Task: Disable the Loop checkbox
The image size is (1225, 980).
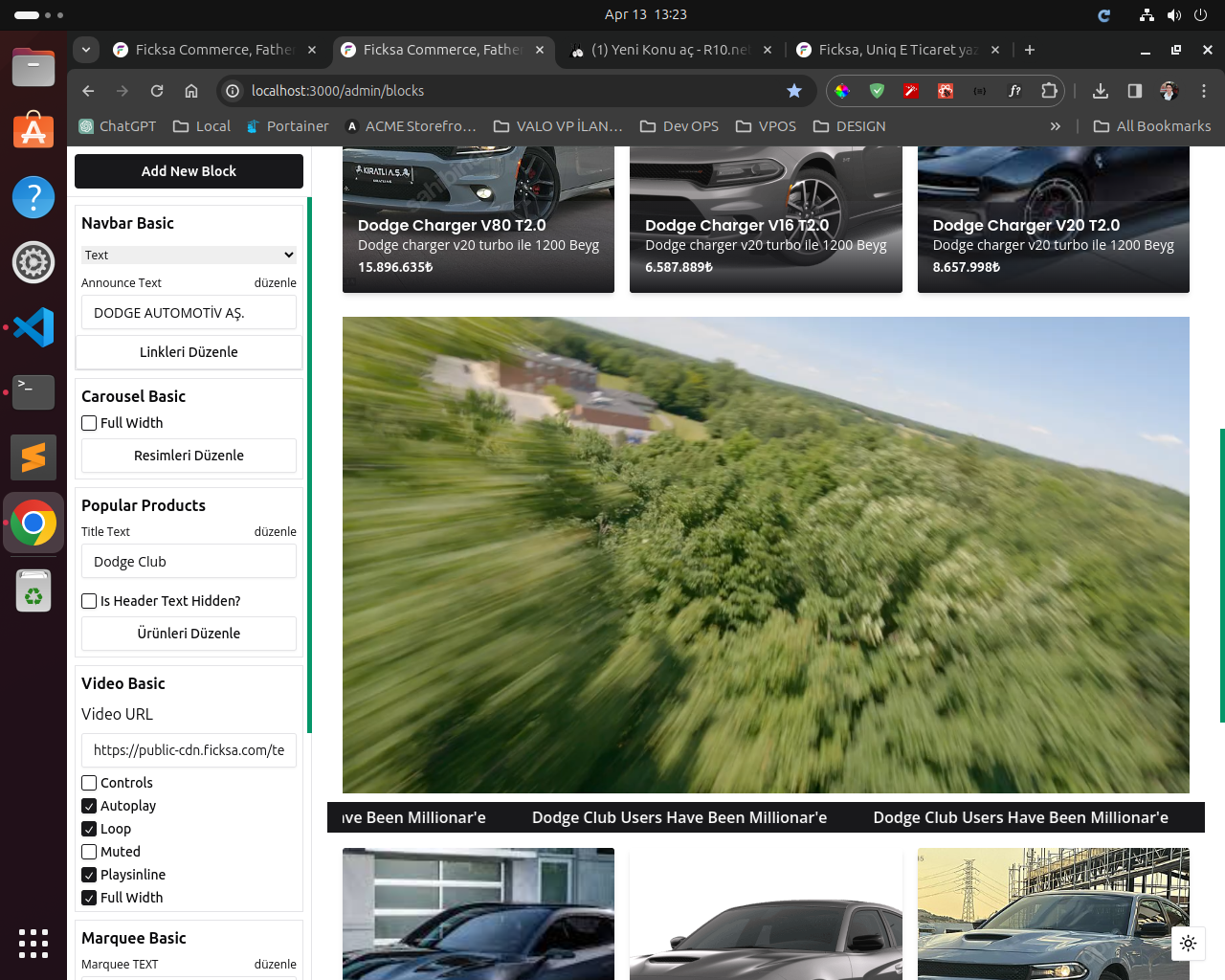Action: (x=89, y=829)
